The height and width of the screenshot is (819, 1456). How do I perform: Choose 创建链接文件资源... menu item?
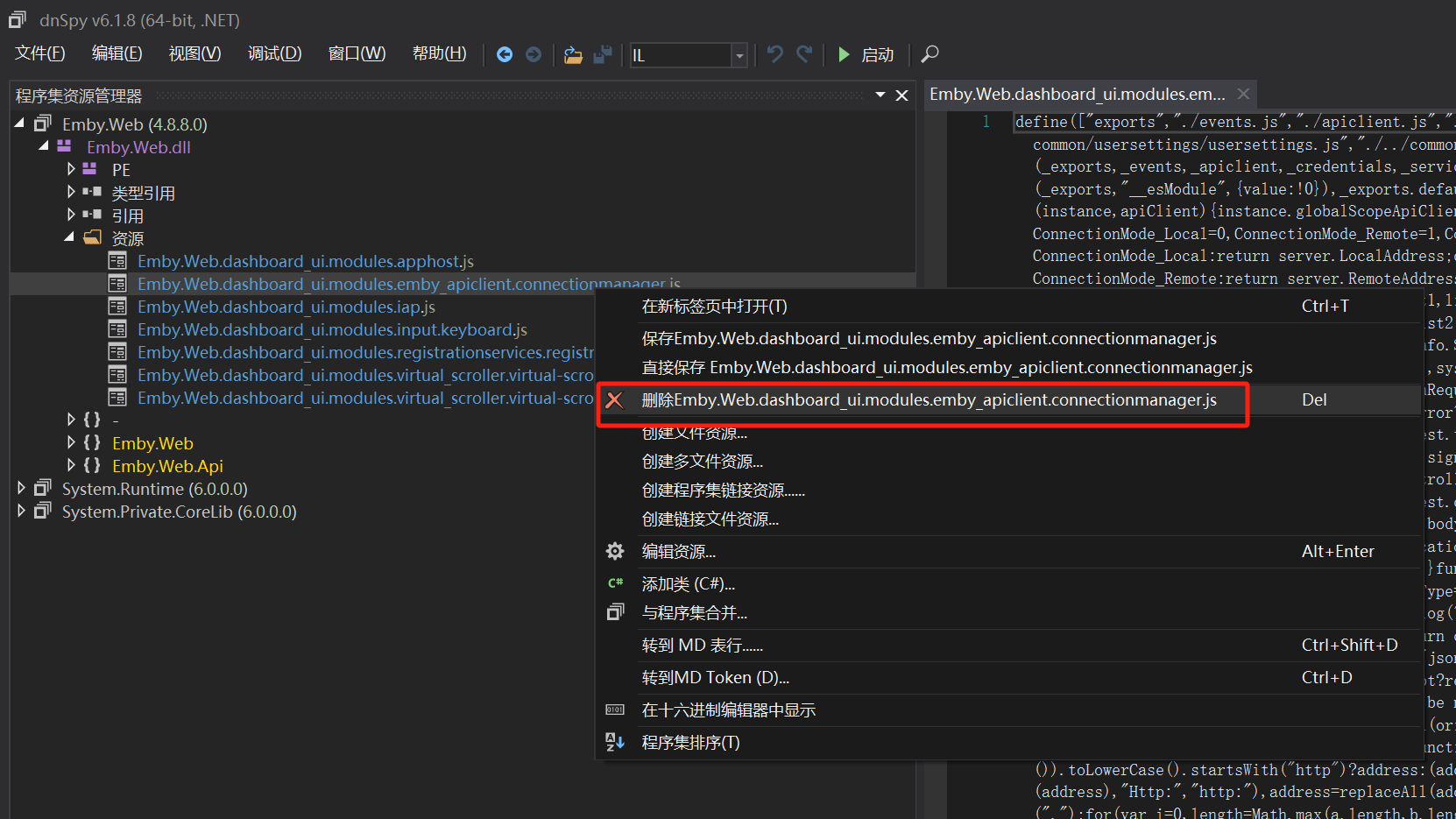point(1009,519)
